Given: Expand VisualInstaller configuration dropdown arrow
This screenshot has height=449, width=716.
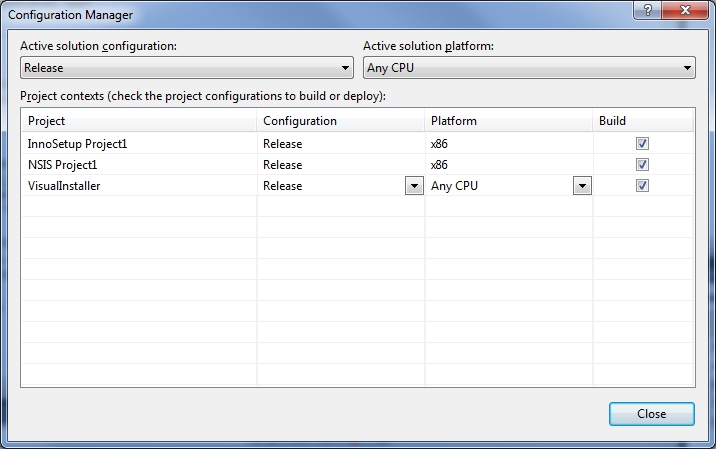Looking at the screenshot, I should (414, 186).
